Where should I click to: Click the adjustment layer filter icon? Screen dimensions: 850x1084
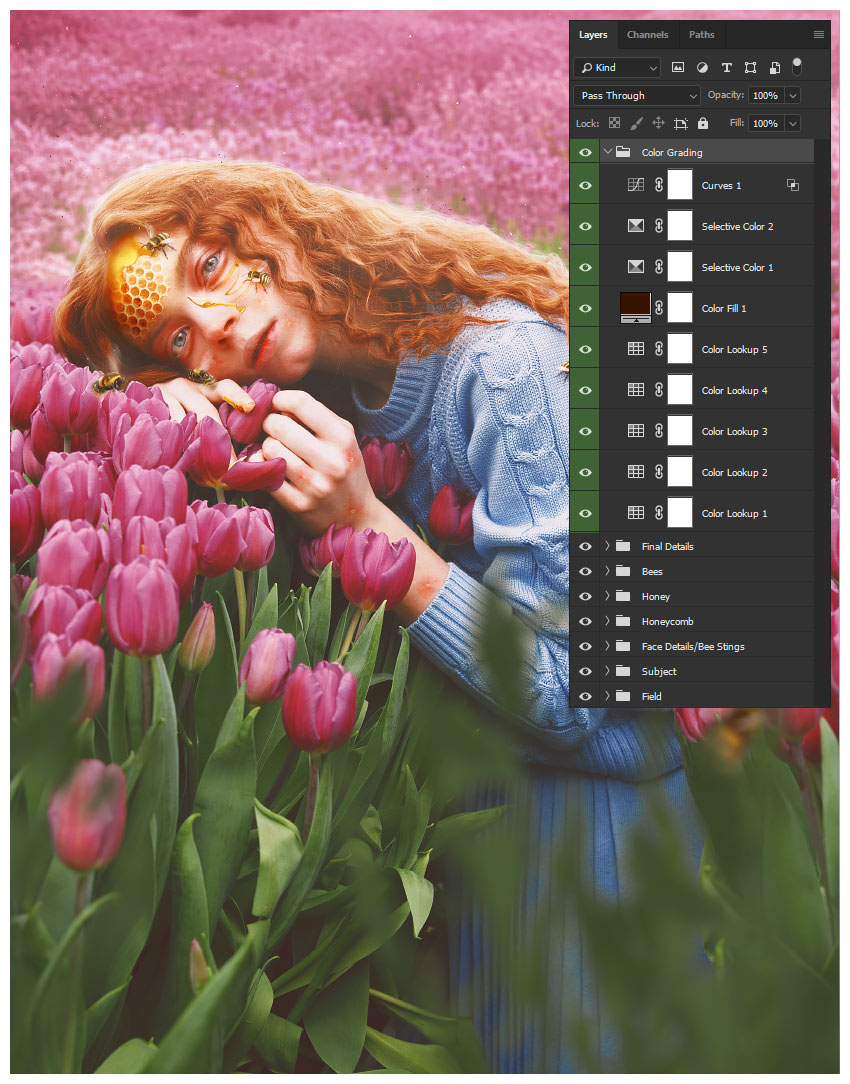coord(702,67)
